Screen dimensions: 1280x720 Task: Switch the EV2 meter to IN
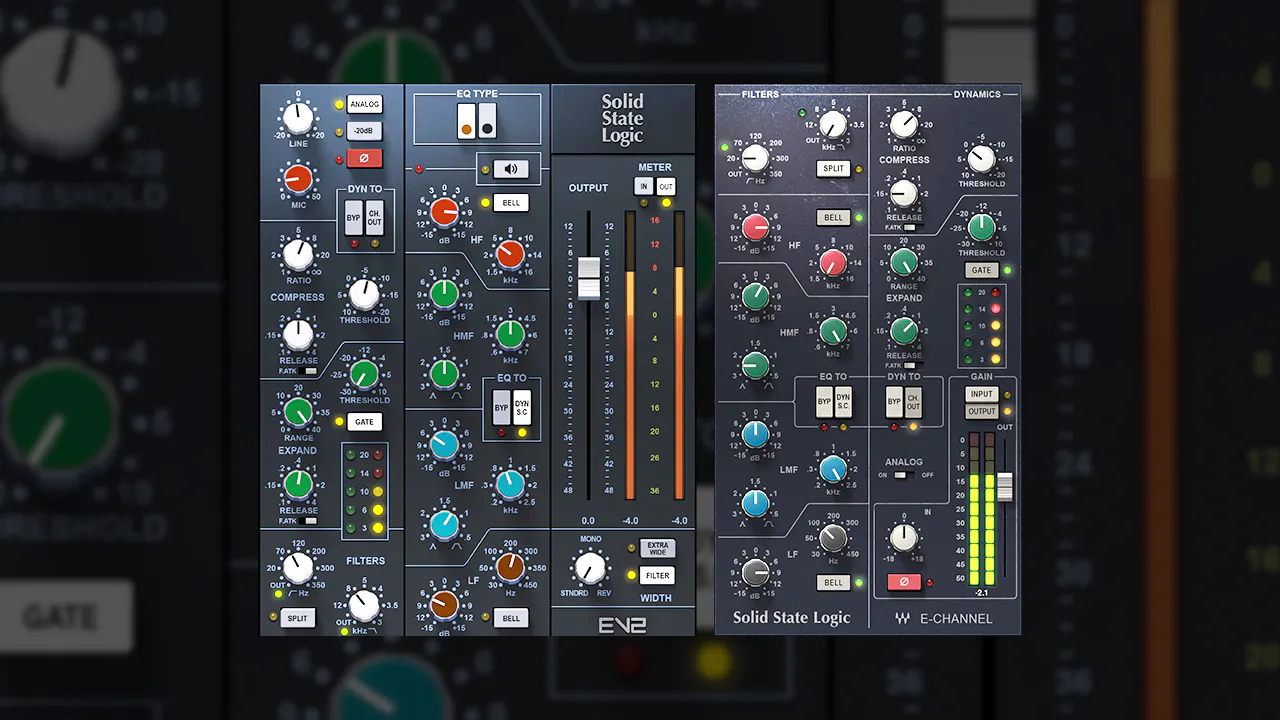(x=644, y=187)
